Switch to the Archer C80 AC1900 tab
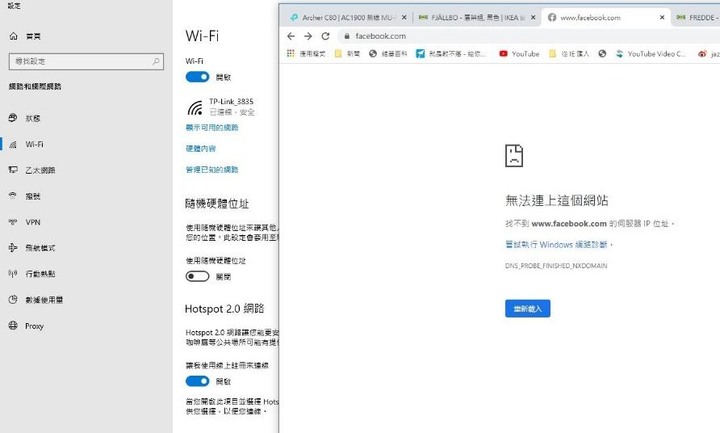Screen dimensions: 720x433 coord(348,17)
